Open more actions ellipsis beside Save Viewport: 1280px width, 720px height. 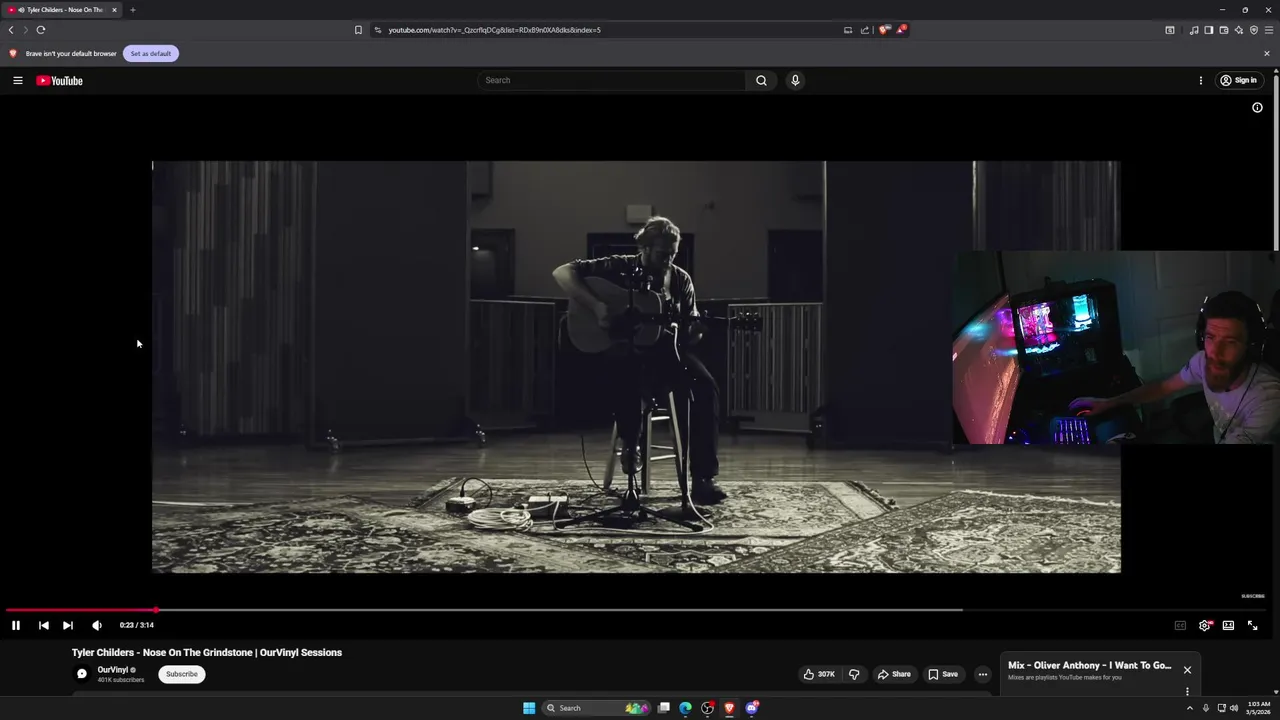(x=982, y=674)
